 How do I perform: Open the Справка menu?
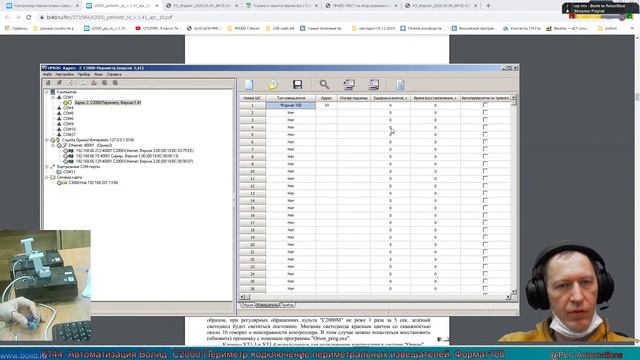pyautogui.click(x=114, y=74)
